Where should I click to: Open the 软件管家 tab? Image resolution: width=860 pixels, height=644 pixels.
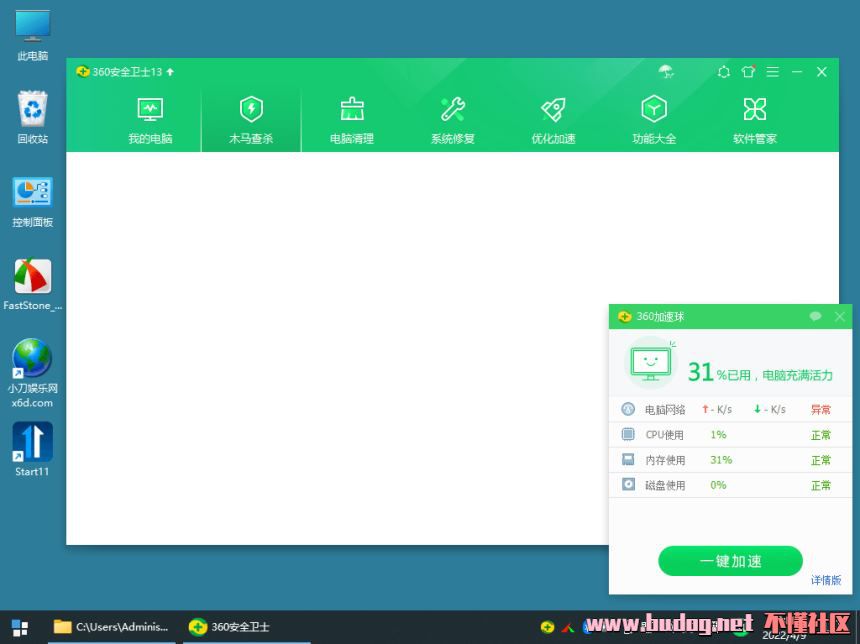tap(755, 121)
